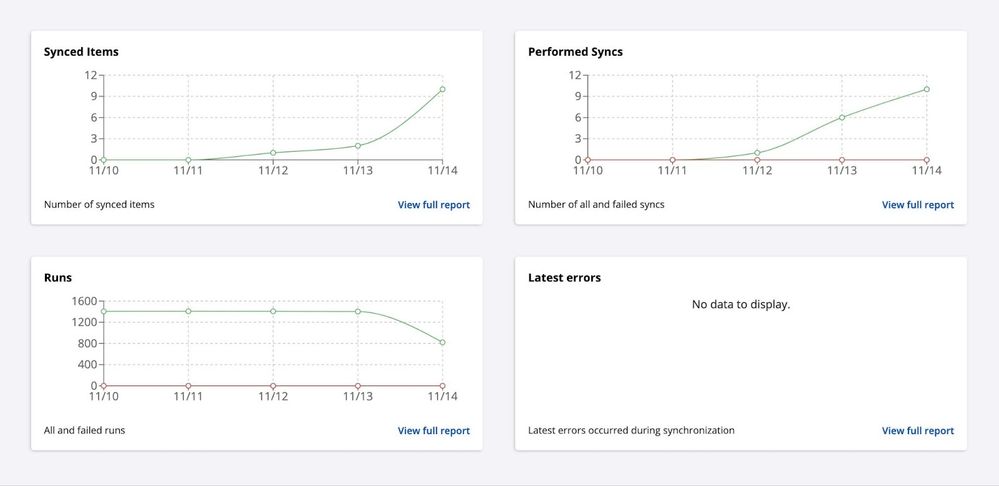Click Runs green 11/14 data point
The image size is (999, 486).
pyautogui.click(x=442, y=343)
